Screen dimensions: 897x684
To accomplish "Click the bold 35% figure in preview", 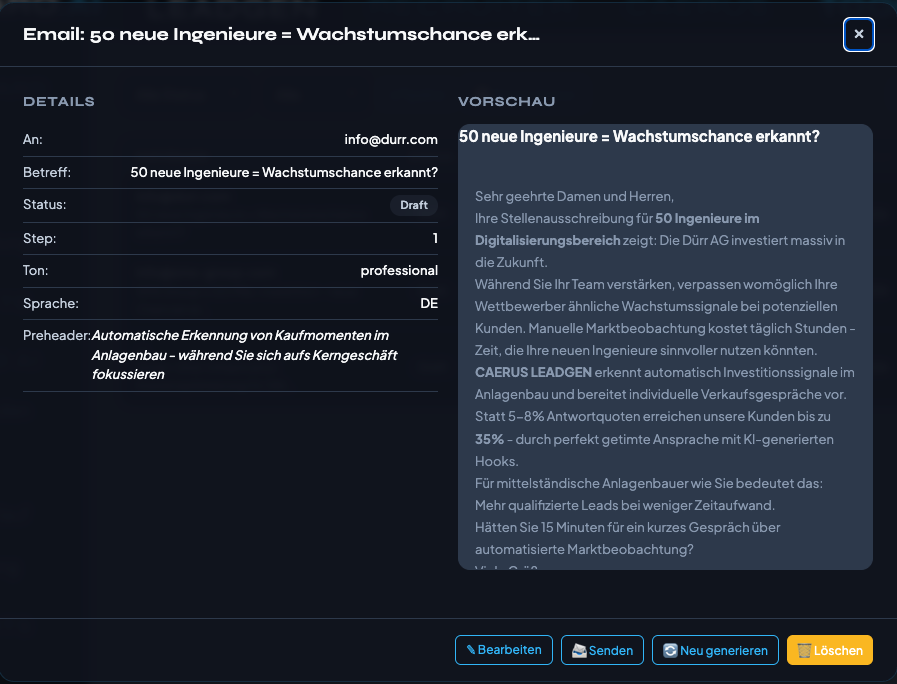I will point(489,439).
